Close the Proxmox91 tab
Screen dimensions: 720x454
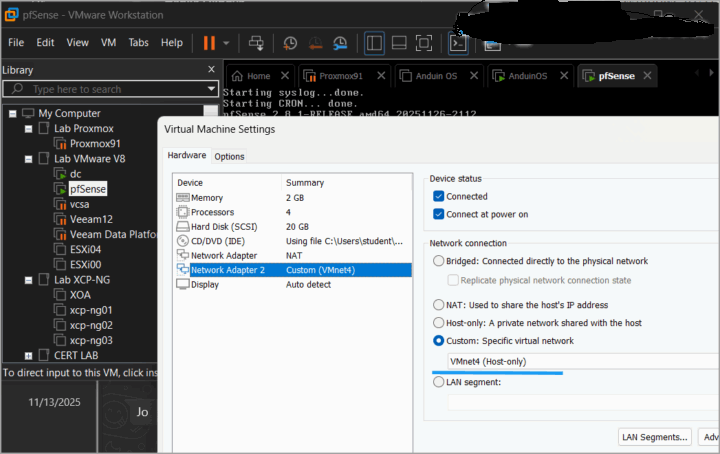[x=381, y=76]
